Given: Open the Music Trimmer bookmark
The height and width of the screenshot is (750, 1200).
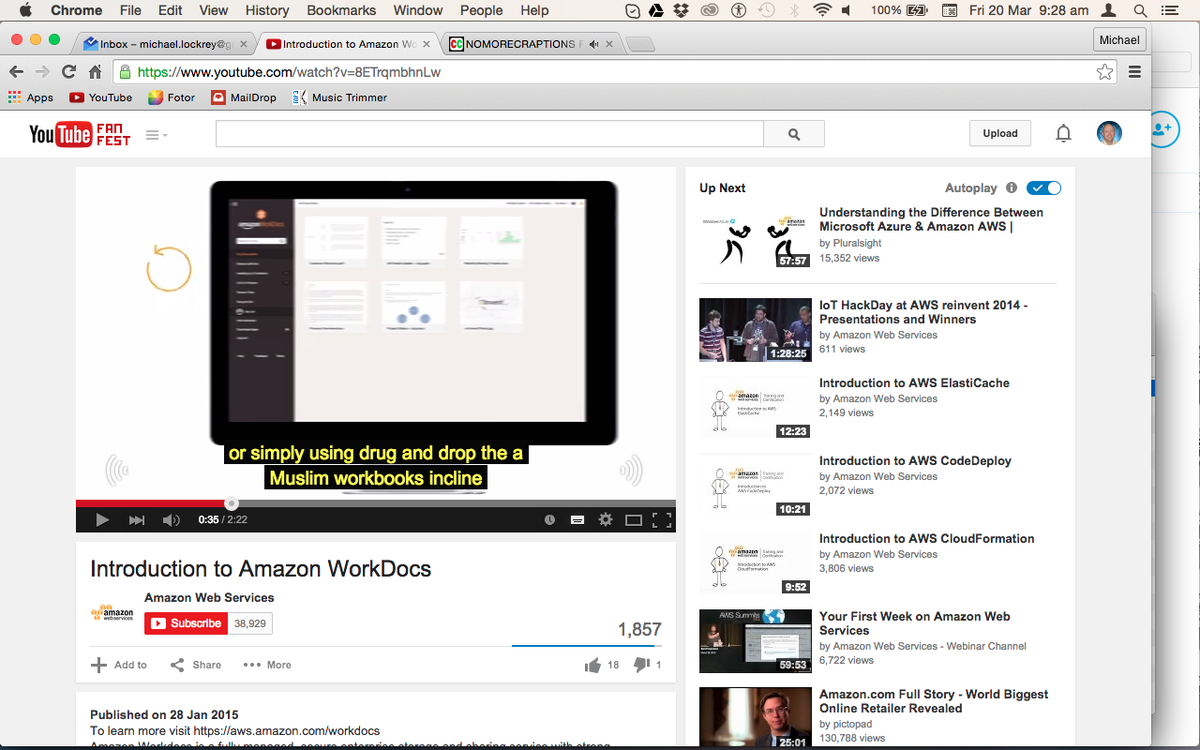Looking at the screenshot, I should click(339, 98).
